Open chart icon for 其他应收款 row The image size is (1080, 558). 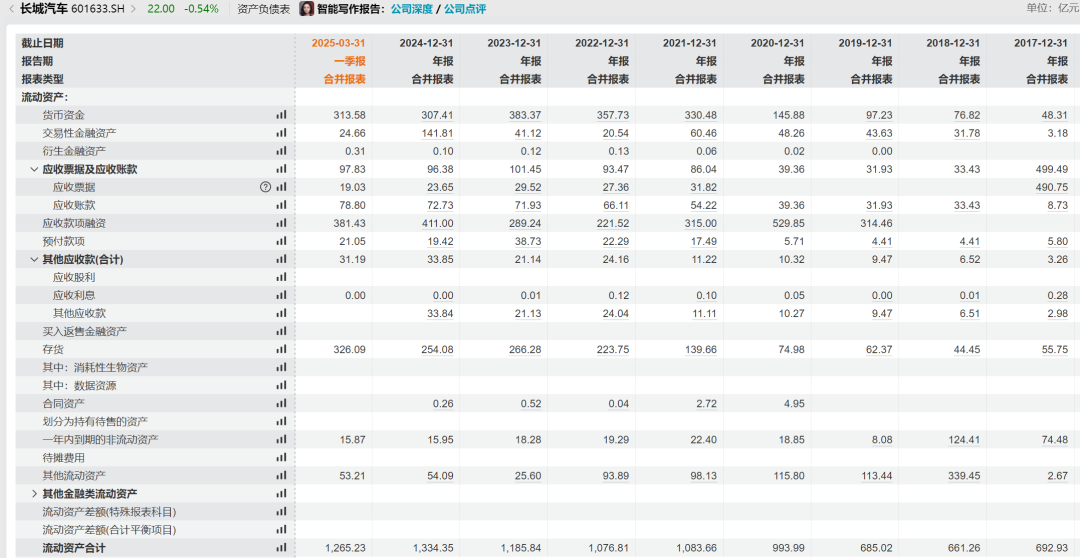(281, 313)
